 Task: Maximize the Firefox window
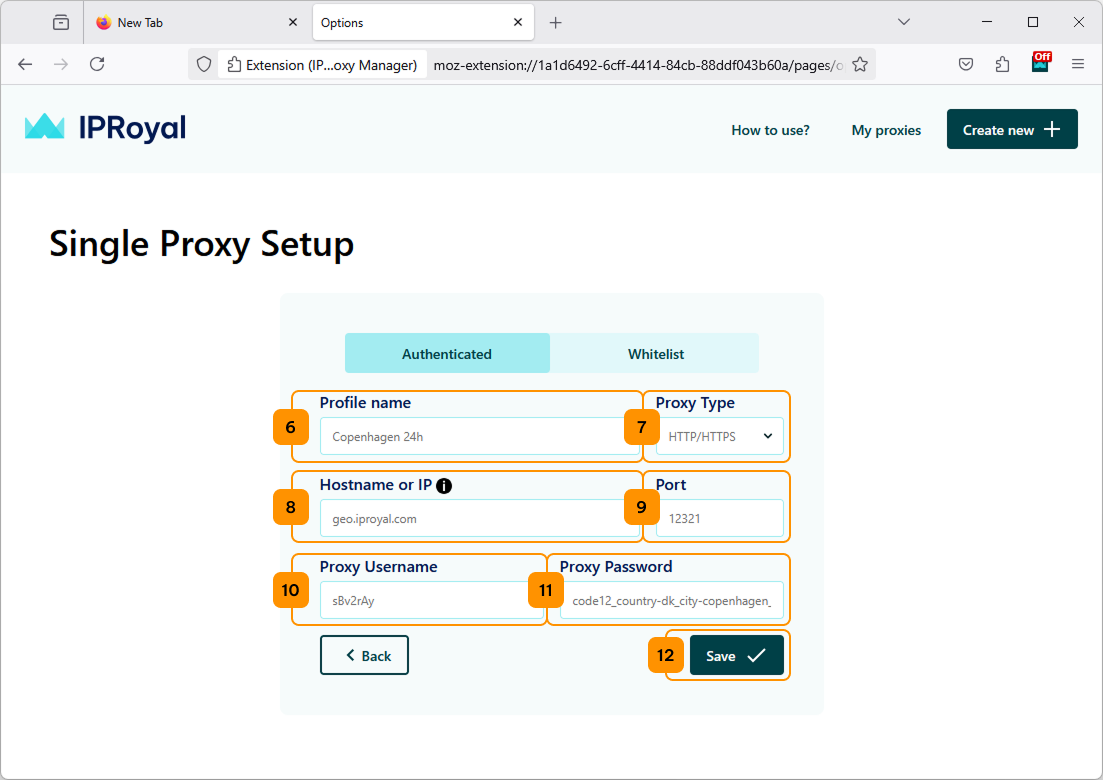1033,23
